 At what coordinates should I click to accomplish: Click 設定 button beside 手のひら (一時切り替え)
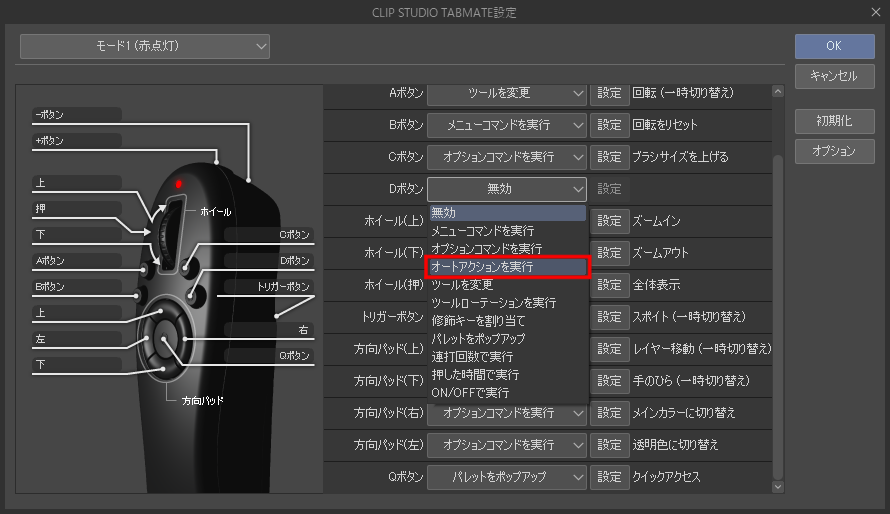610,381
